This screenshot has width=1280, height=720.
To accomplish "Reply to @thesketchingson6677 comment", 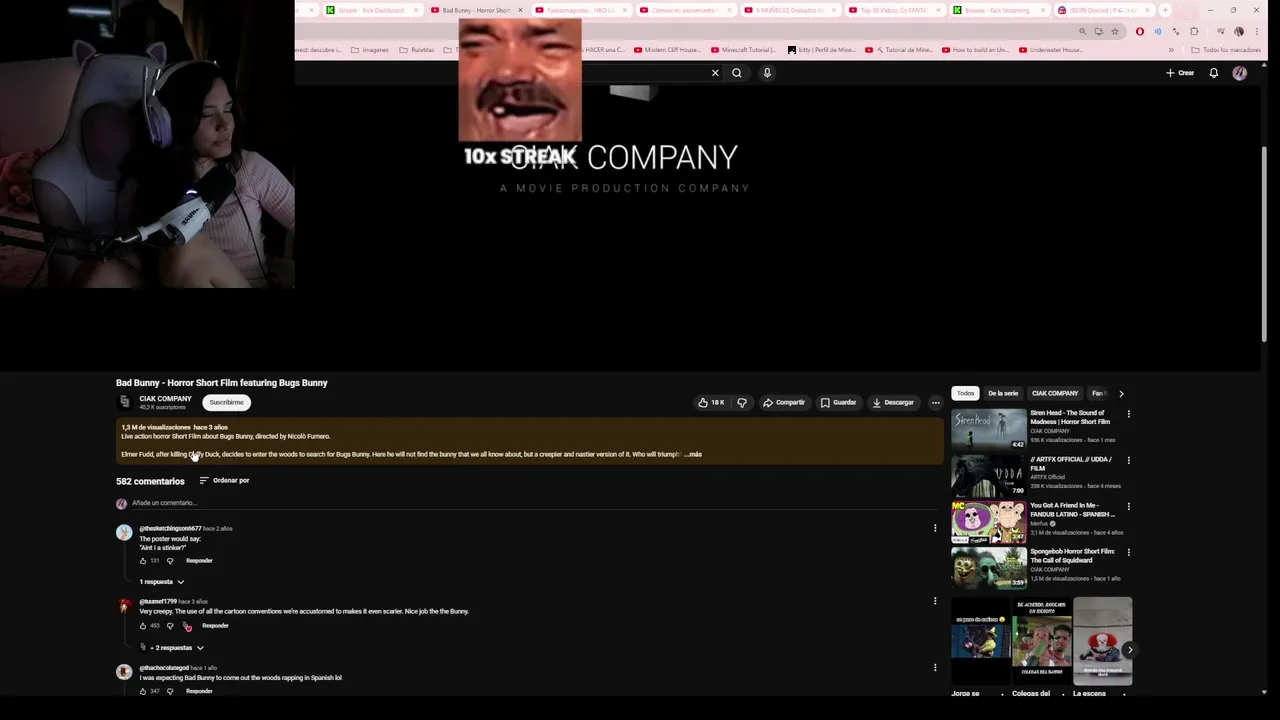I will point(199,561).
